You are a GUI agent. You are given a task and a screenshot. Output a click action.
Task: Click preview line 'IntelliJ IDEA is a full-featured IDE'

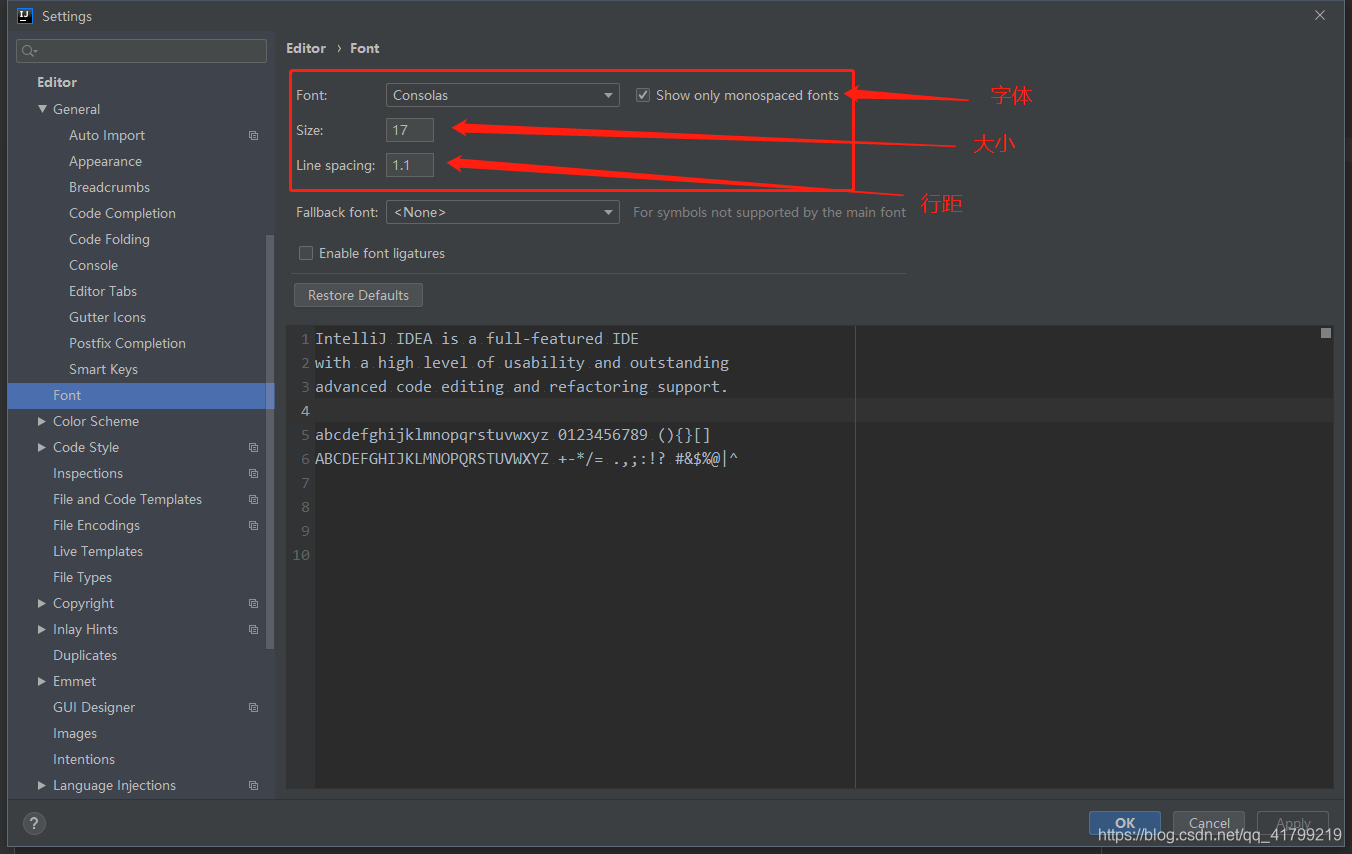477,338
